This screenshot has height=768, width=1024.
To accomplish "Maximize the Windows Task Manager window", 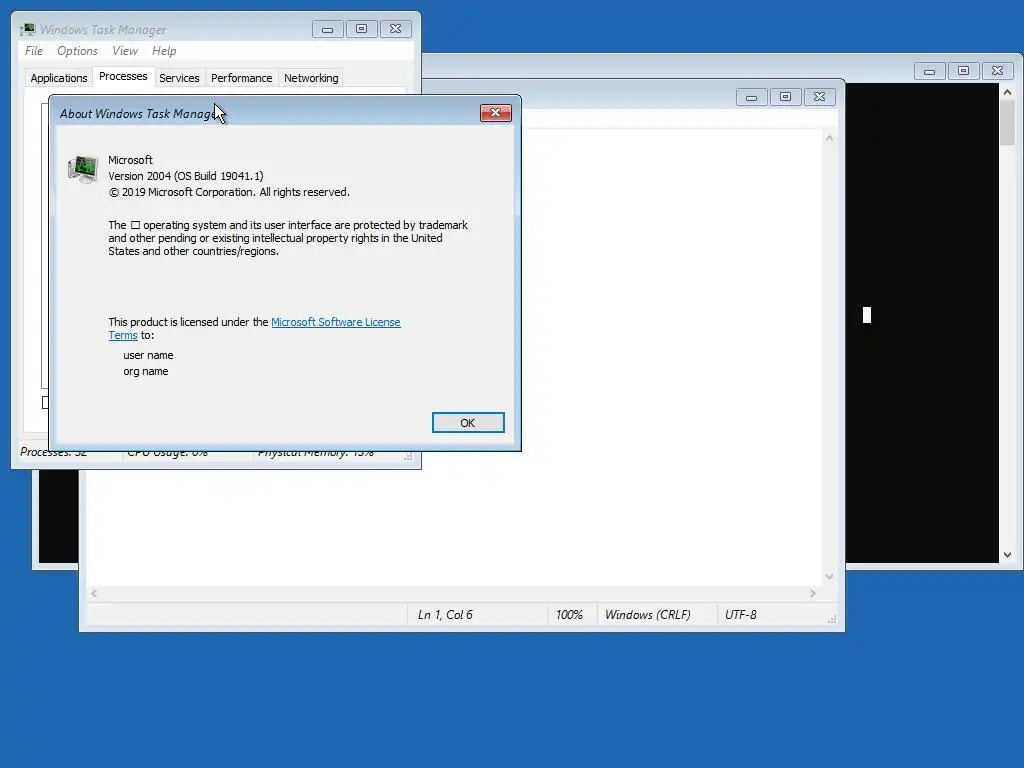I will click(x=362, y=29).
